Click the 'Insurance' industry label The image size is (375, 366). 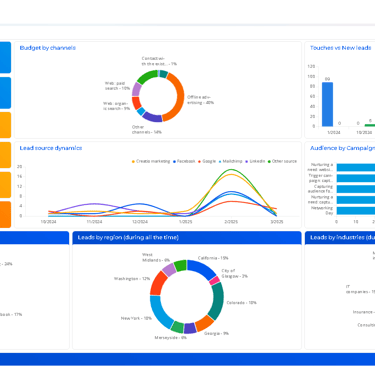364,312
